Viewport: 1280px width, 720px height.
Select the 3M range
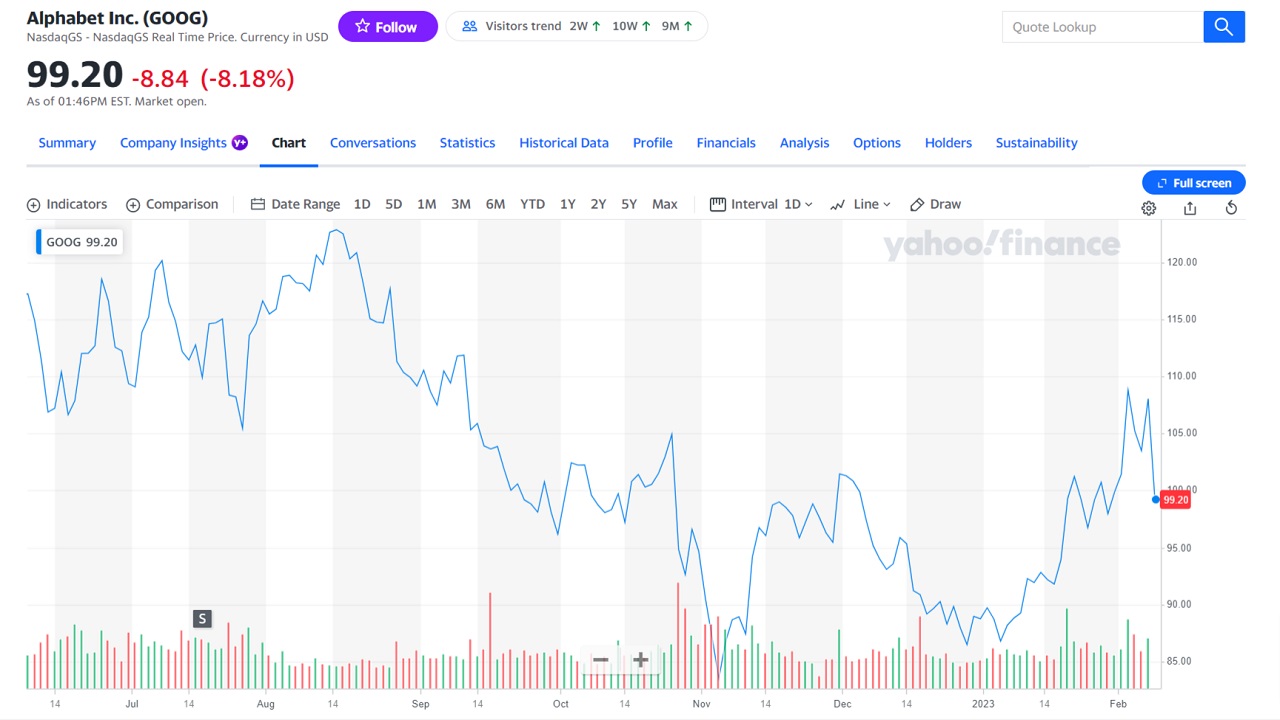coord(461,204)
